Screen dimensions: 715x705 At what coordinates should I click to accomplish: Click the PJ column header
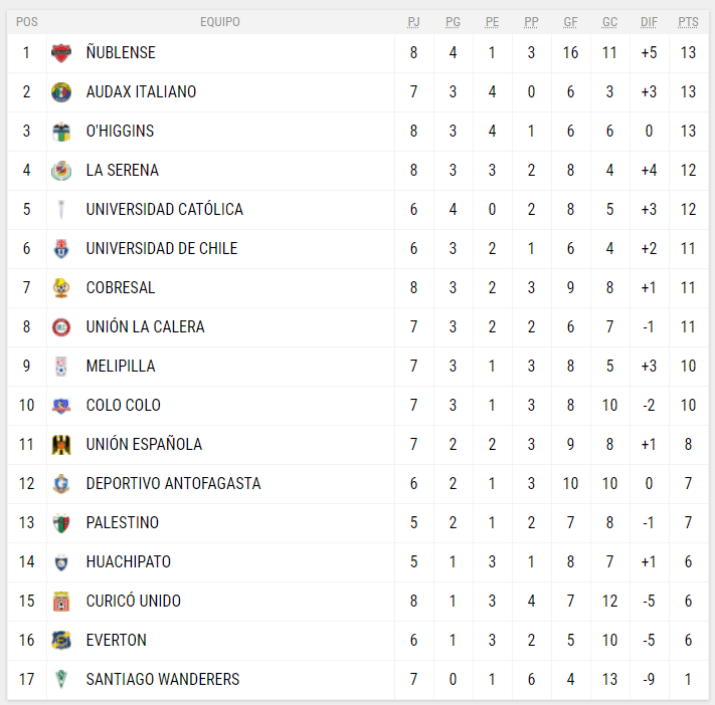pyautogui.click(x=414, y=22)
